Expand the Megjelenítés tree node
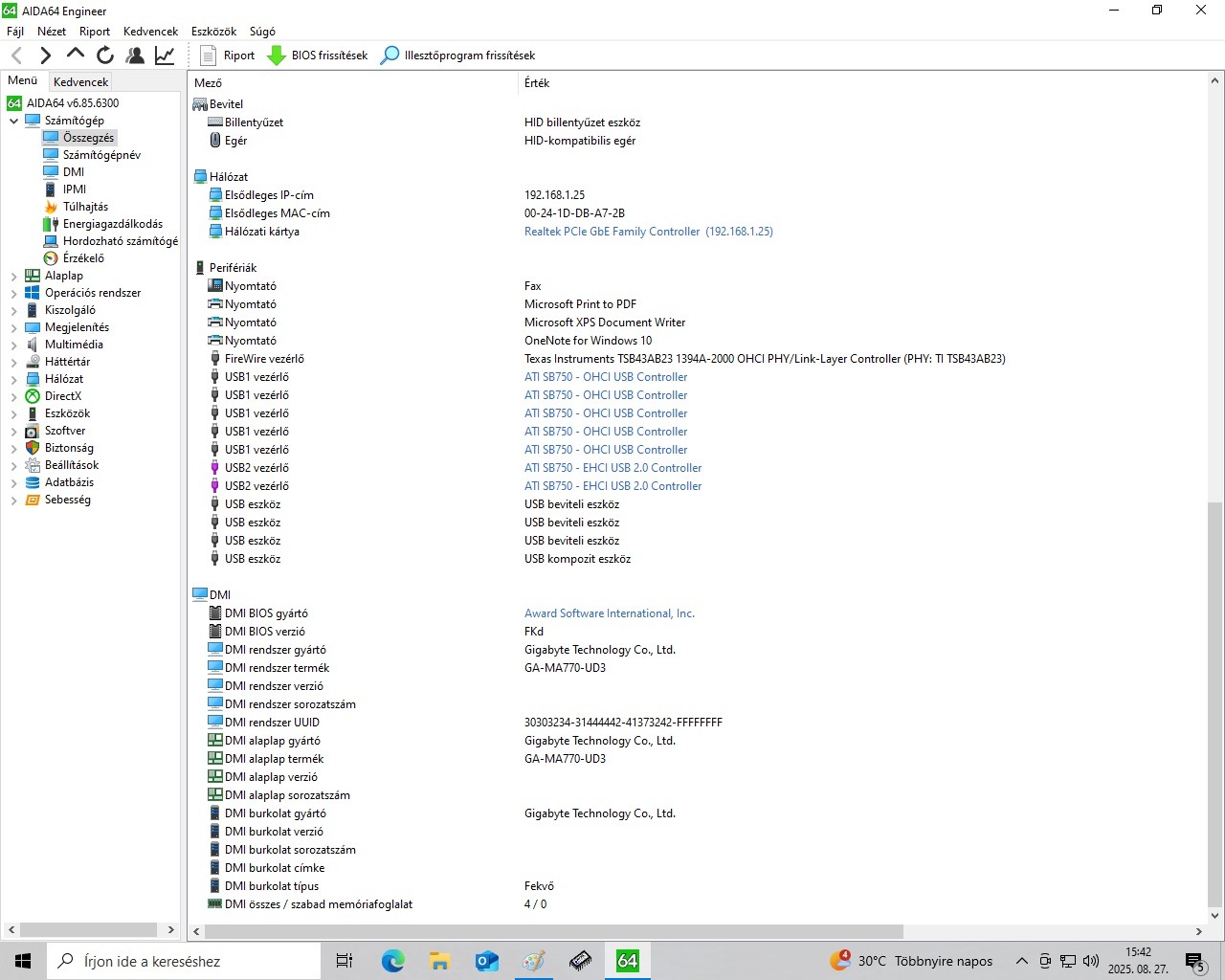Viewport: 1225px width, 980px height. pyautogui.click(x=13, y=327)
